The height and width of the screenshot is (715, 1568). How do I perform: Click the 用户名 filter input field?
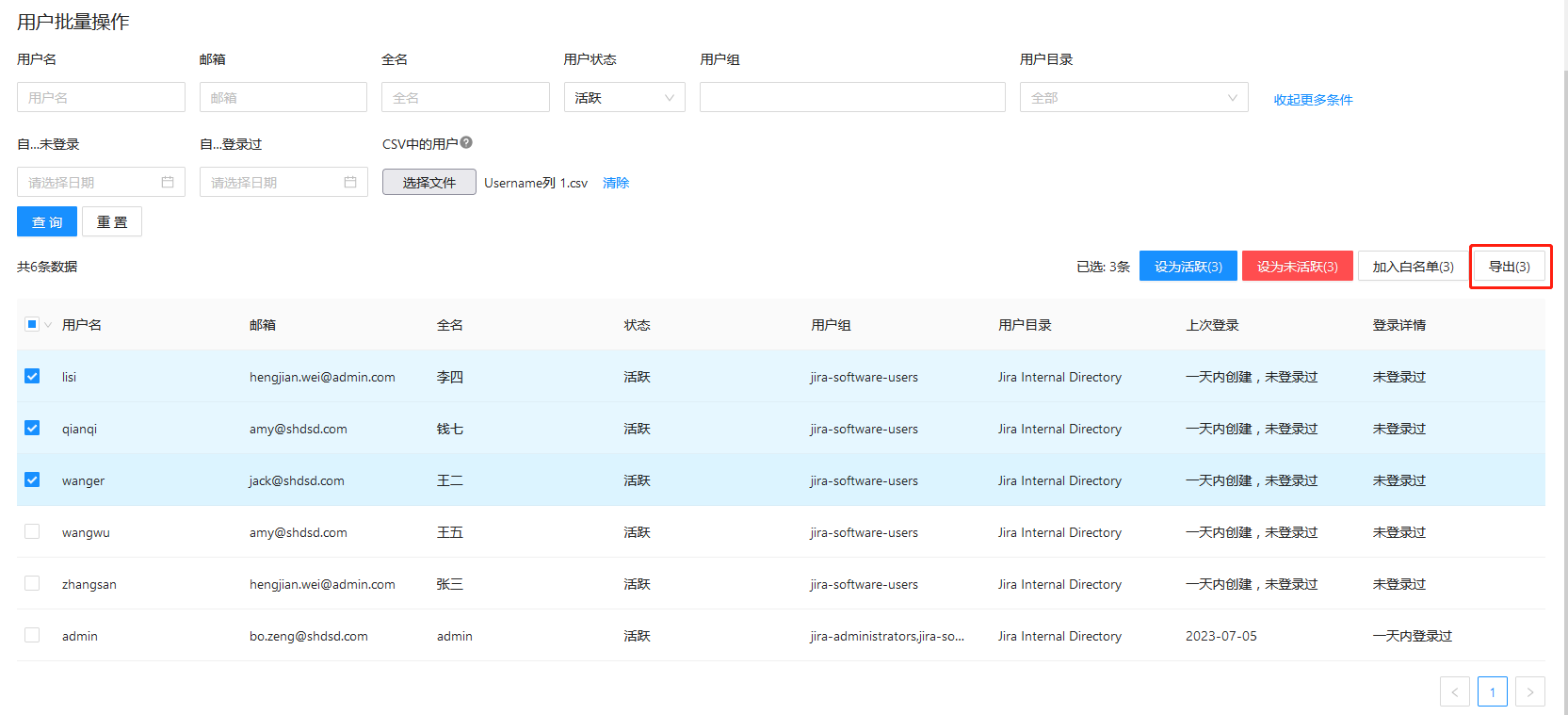101,97
